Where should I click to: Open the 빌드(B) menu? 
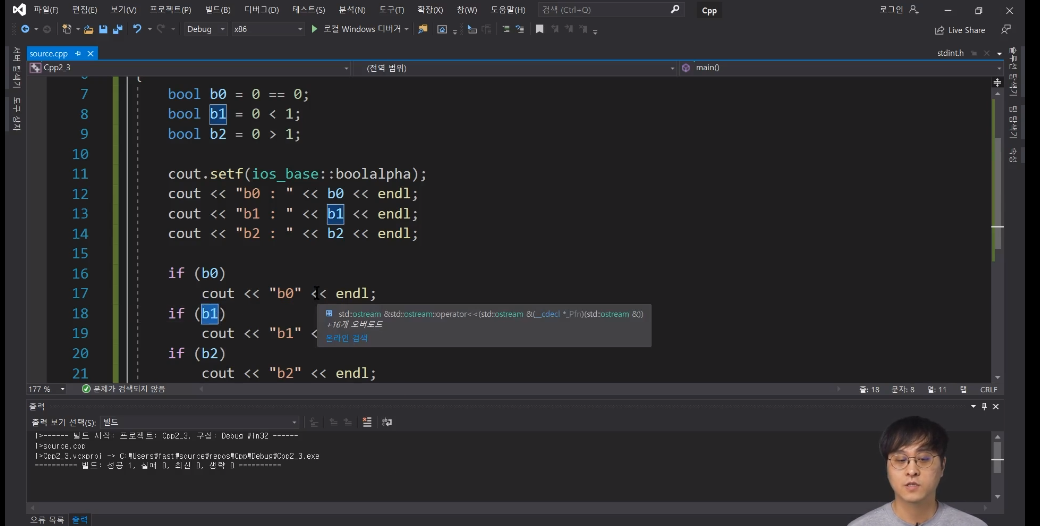(x=218, y=9)
